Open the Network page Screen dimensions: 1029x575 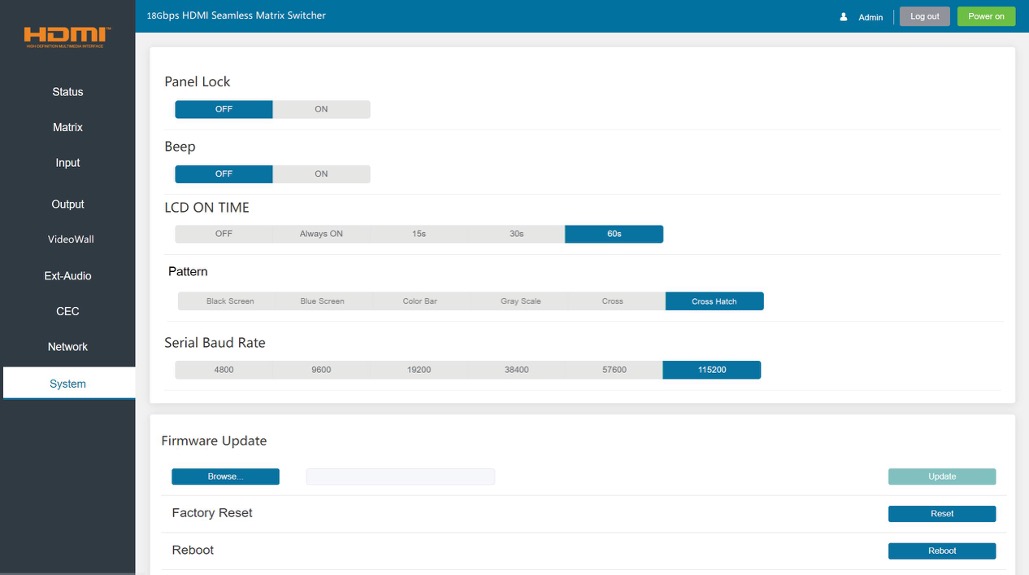[68, 347]
